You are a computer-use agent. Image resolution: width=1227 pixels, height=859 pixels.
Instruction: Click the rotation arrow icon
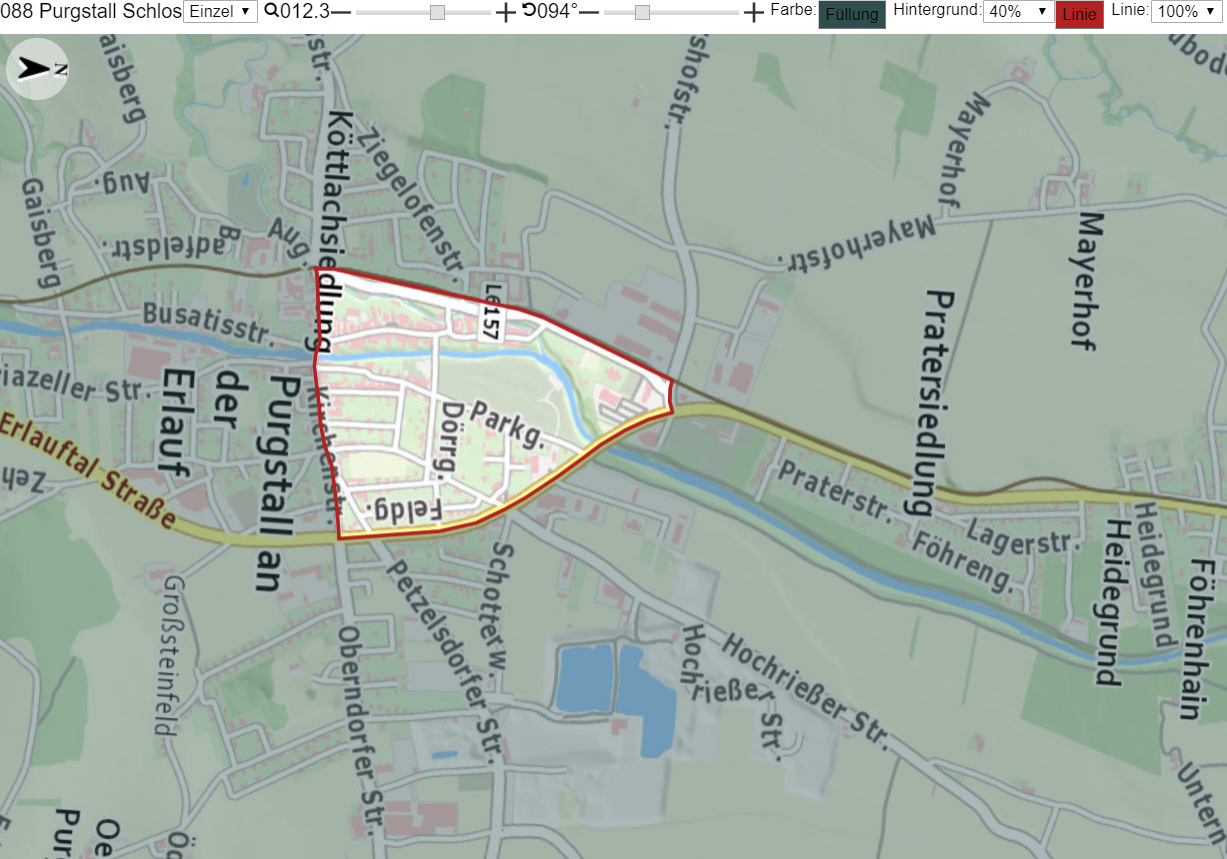point(529,11)
